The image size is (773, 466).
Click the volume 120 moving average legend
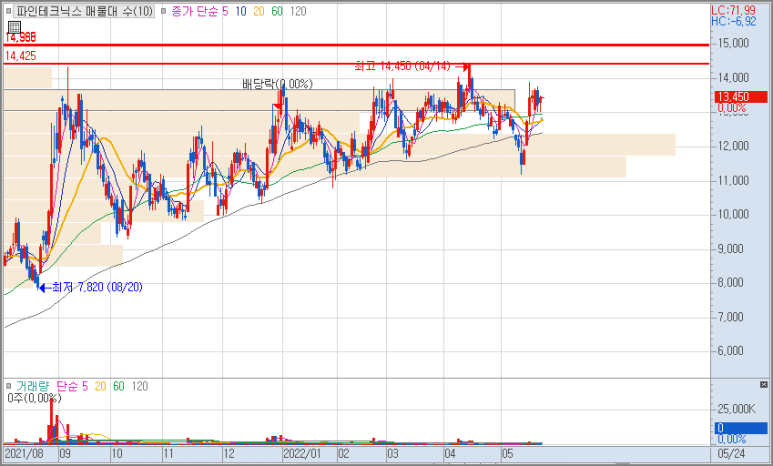[x=140, y=386]
